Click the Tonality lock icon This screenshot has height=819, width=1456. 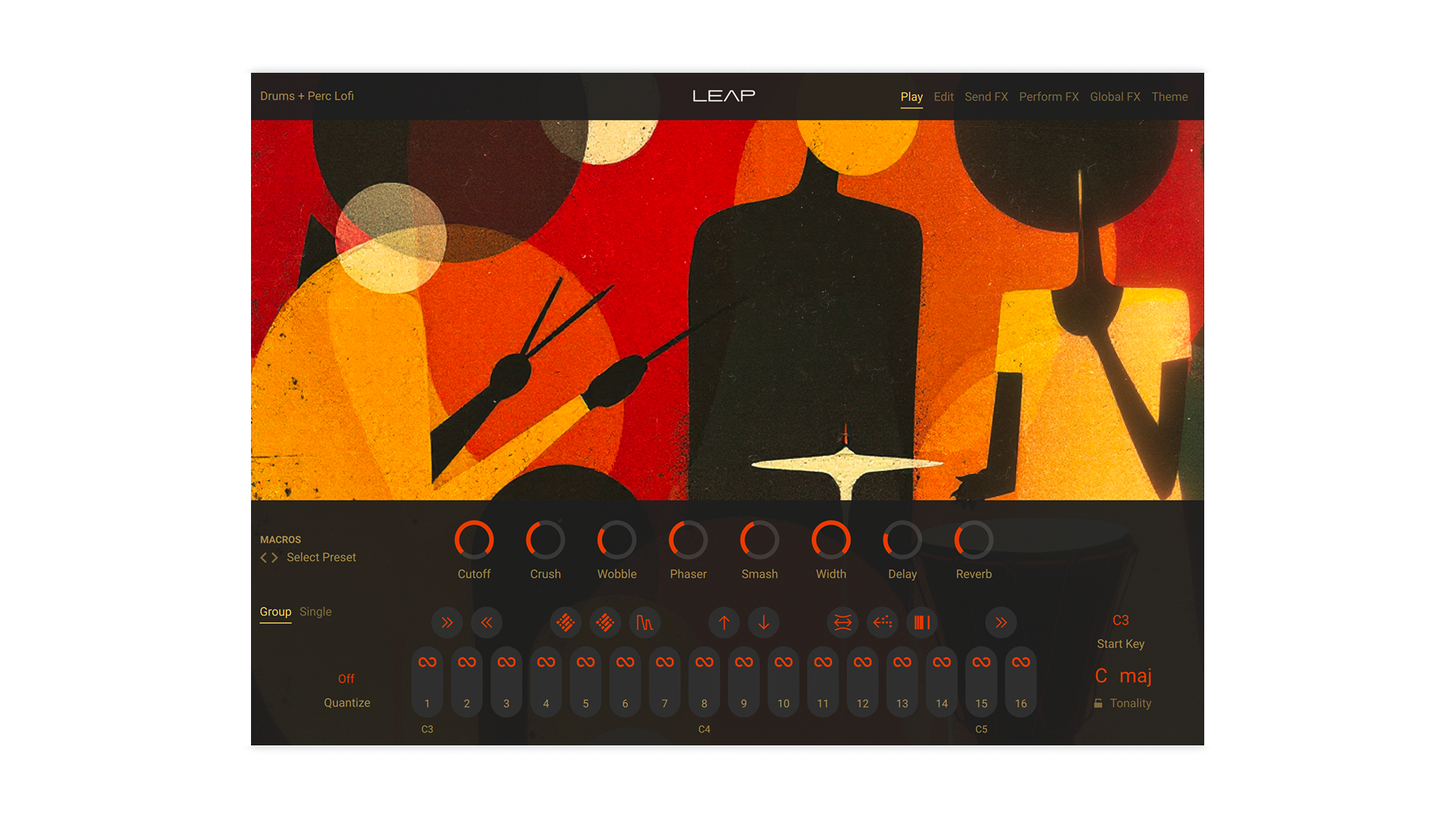1098,703
